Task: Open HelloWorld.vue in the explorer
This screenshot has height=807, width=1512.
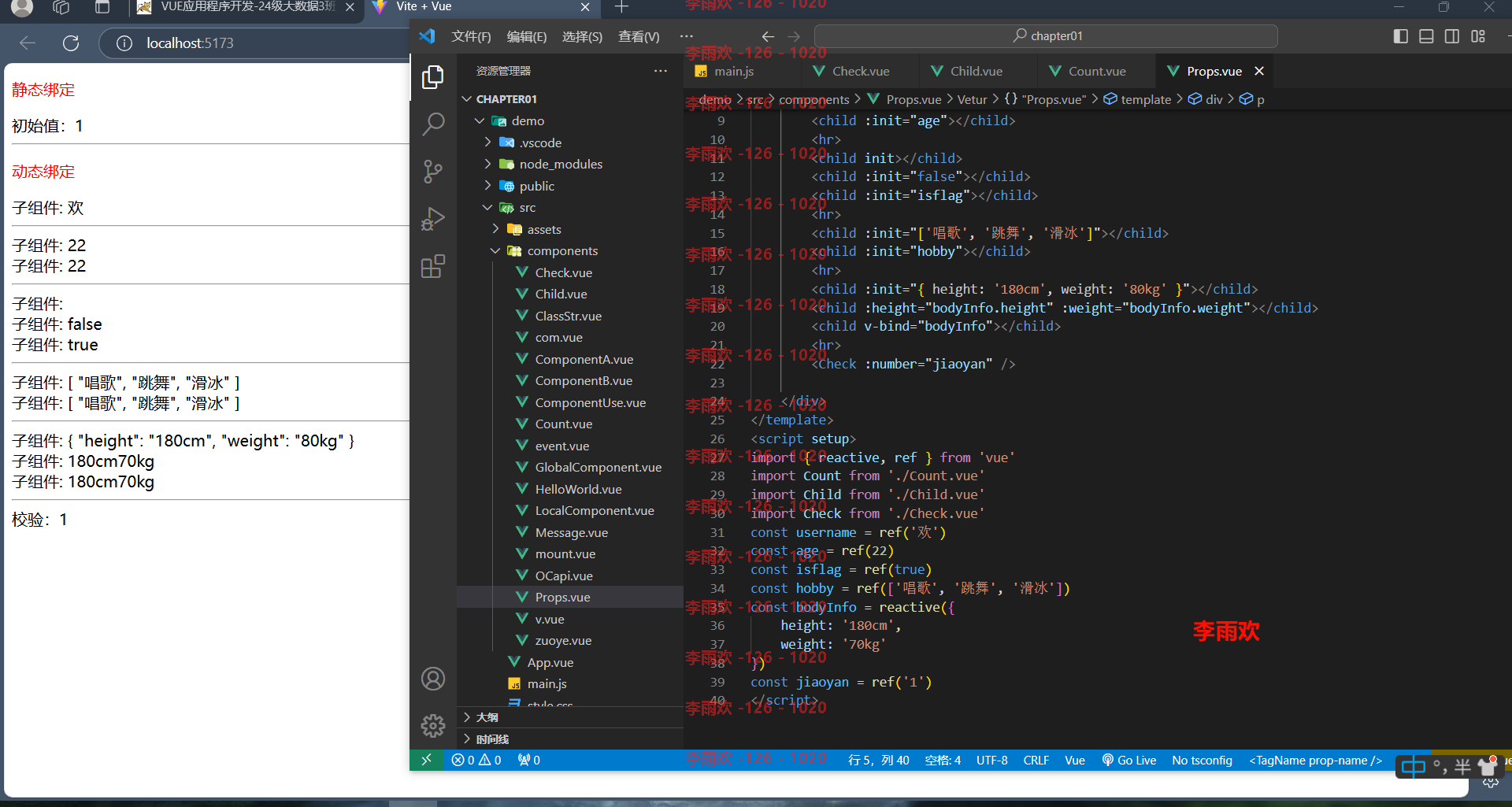Action: point(569,489)
